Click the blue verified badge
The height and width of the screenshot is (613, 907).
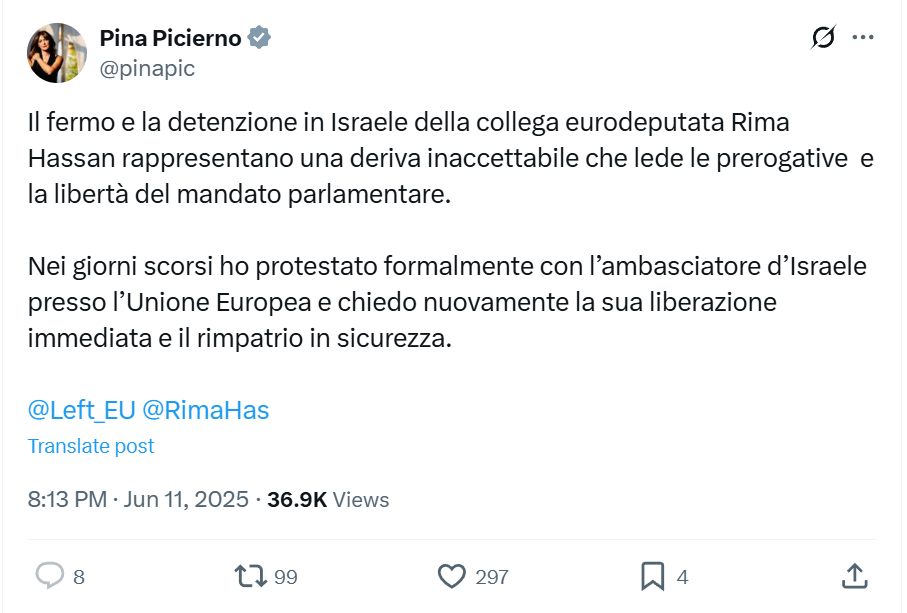[260, 39]
